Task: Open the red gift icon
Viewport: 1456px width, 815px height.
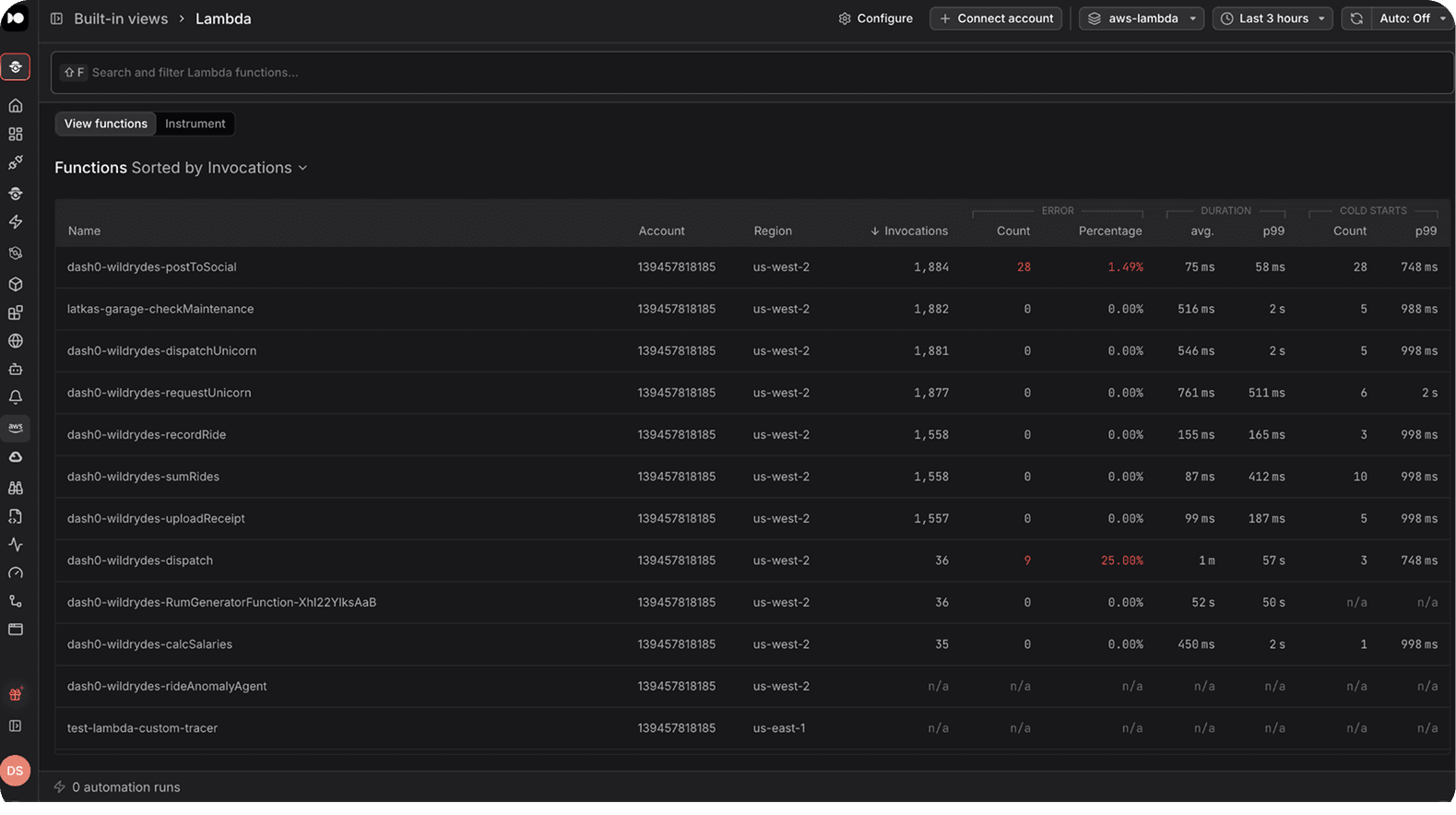Action: (16, 694)
